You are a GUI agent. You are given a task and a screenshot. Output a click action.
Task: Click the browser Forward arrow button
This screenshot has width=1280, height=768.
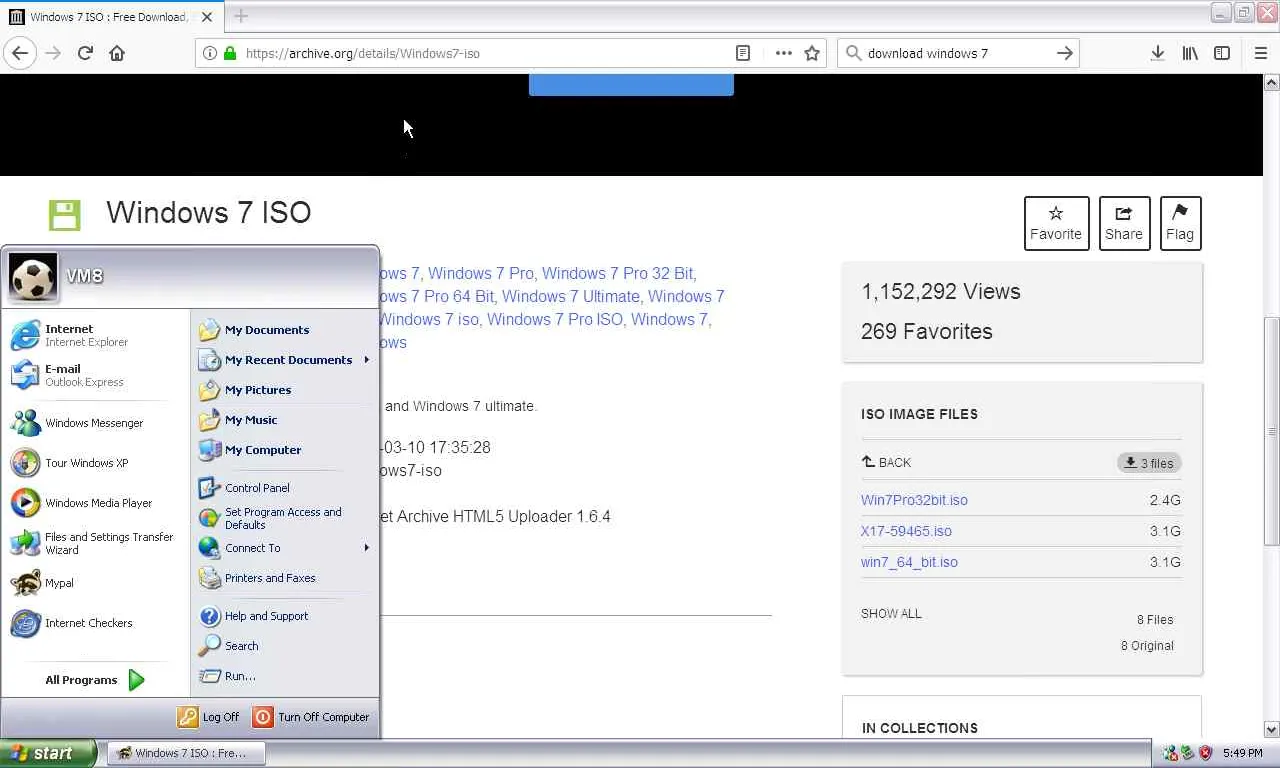[53, 53]
